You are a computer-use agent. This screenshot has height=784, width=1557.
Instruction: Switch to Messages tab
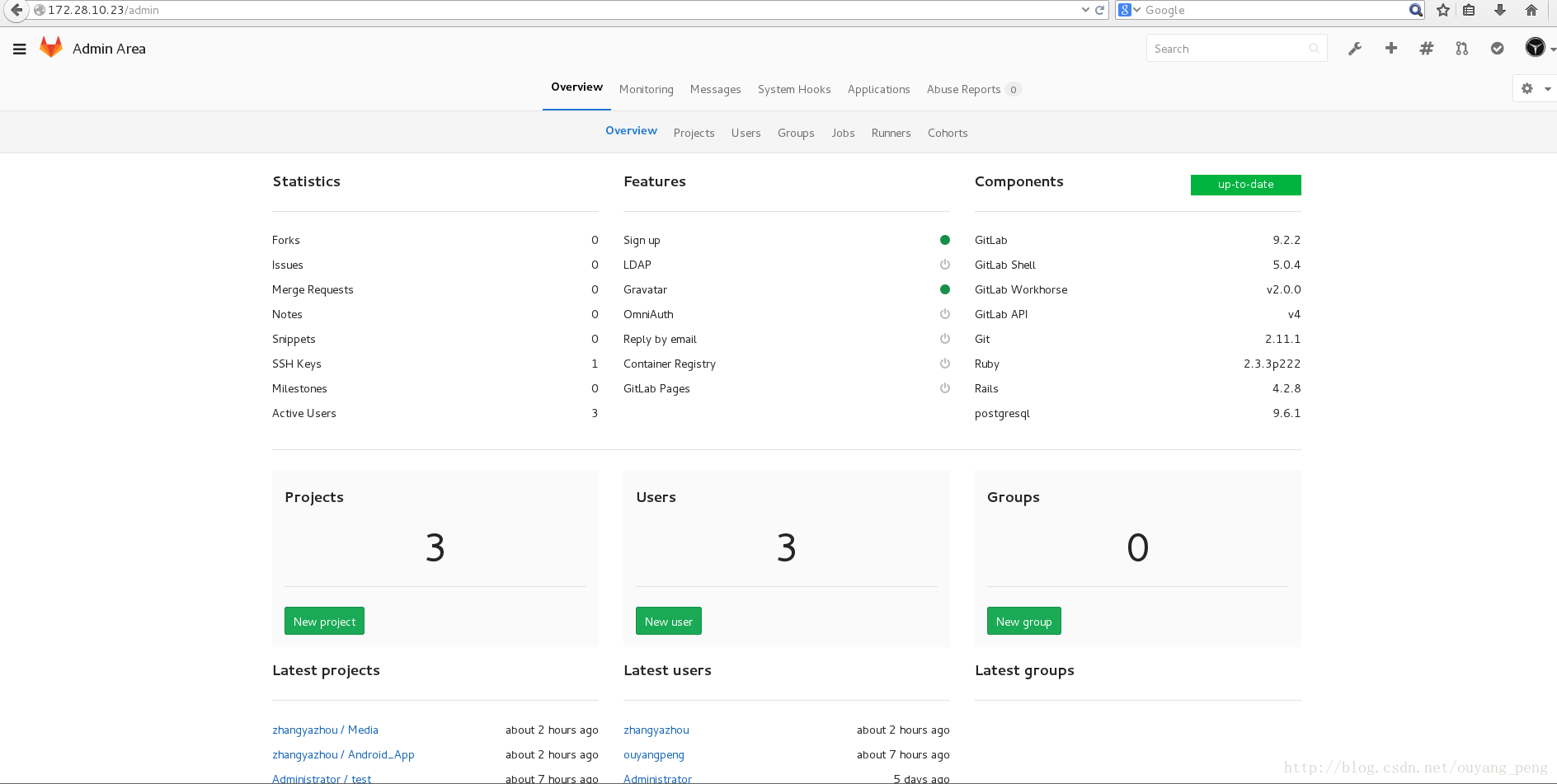point(716,89)
